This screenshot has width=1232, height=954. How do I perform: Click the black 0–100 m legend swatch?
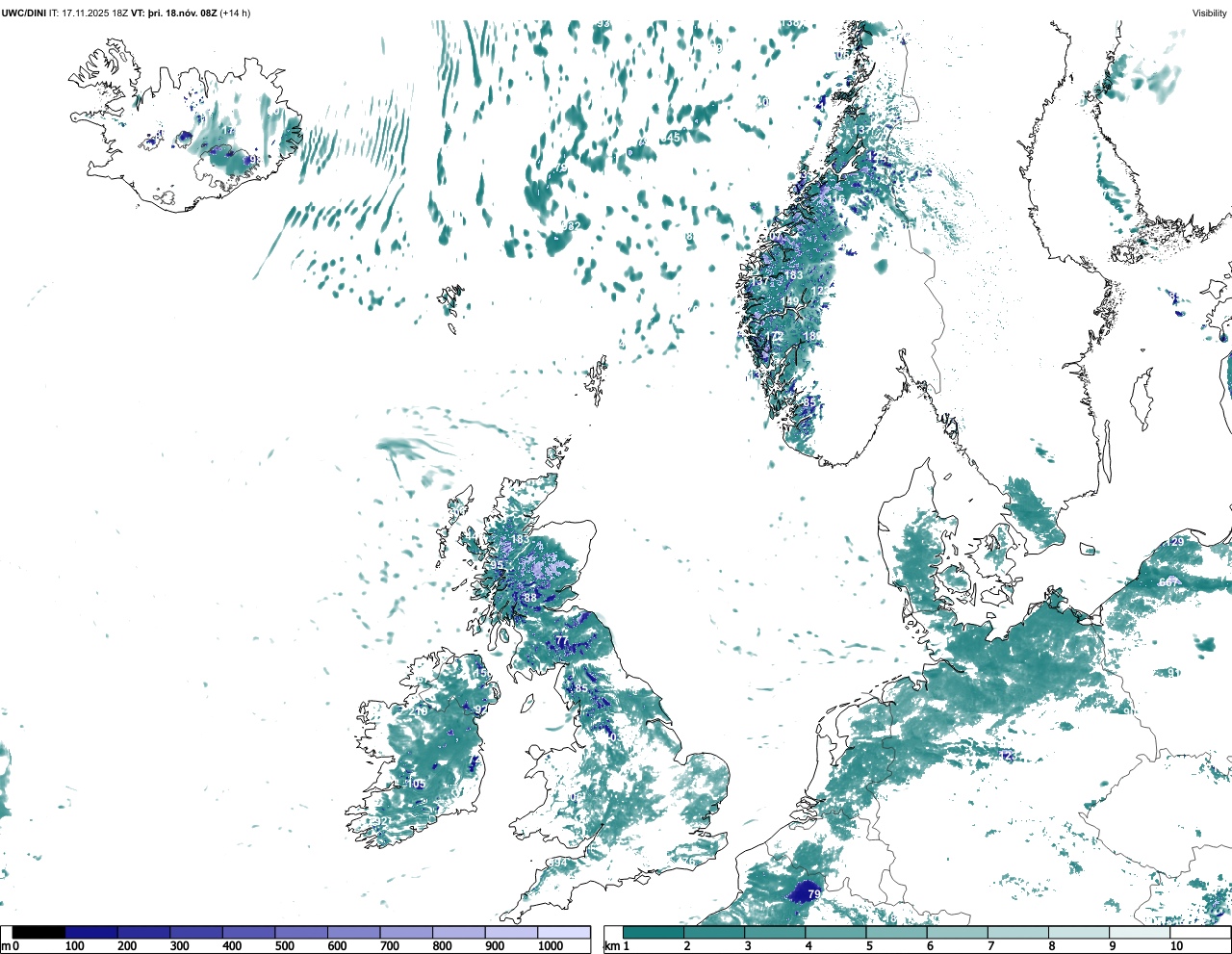click(38, 932)
